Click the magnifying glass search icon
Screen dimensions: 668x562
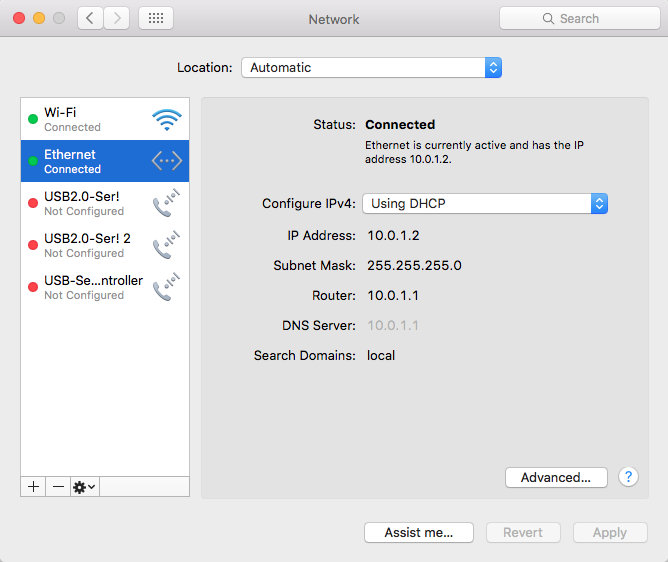pos(548,18)
